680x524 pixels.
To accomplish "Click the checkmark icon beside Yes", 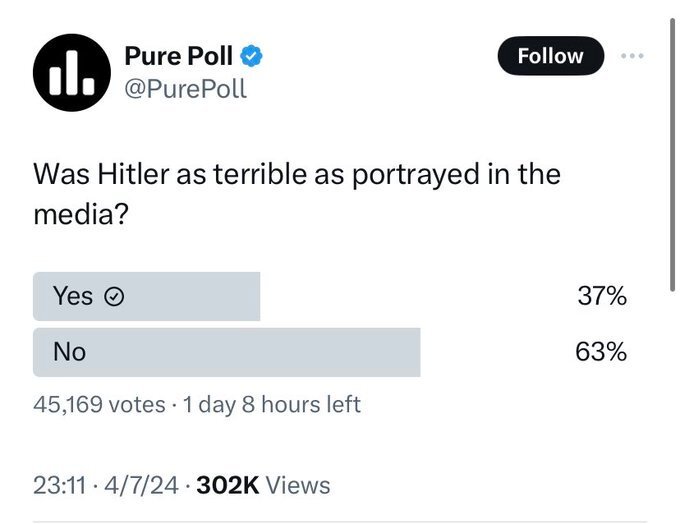I will (114, 297).
